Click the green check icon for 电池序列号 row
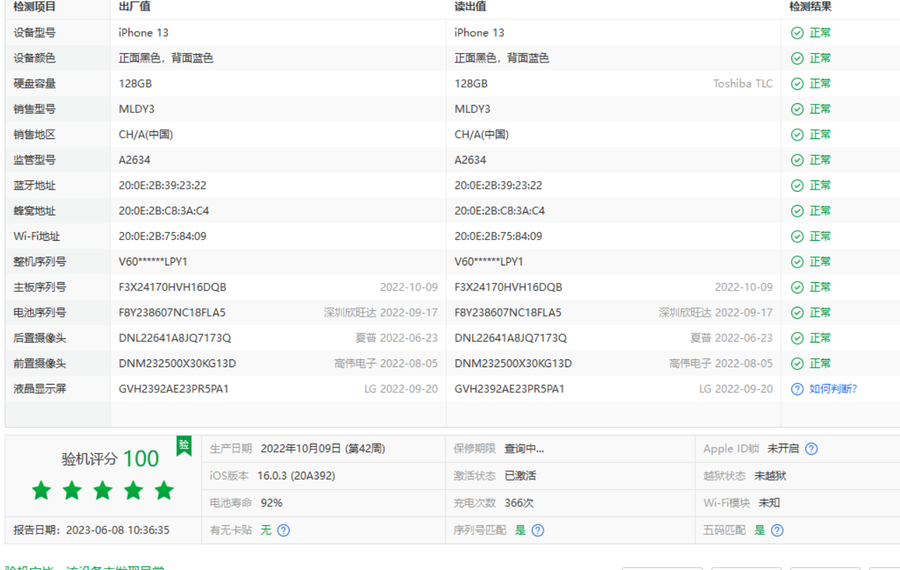The width and height of the screenshot is (900, 570). click(x=797, y=313)
